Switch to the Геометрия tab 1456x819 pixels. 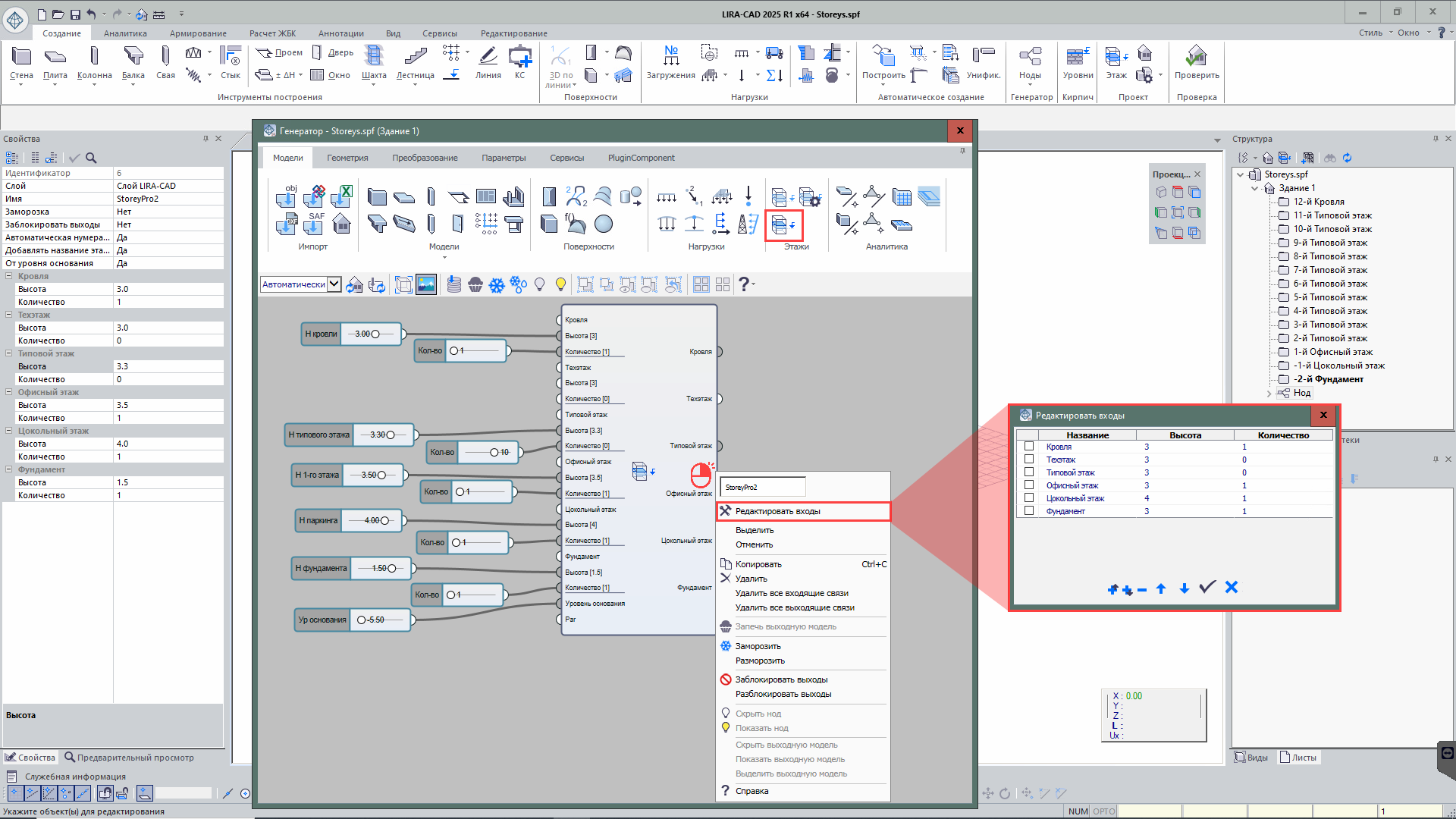coord(347,158)
